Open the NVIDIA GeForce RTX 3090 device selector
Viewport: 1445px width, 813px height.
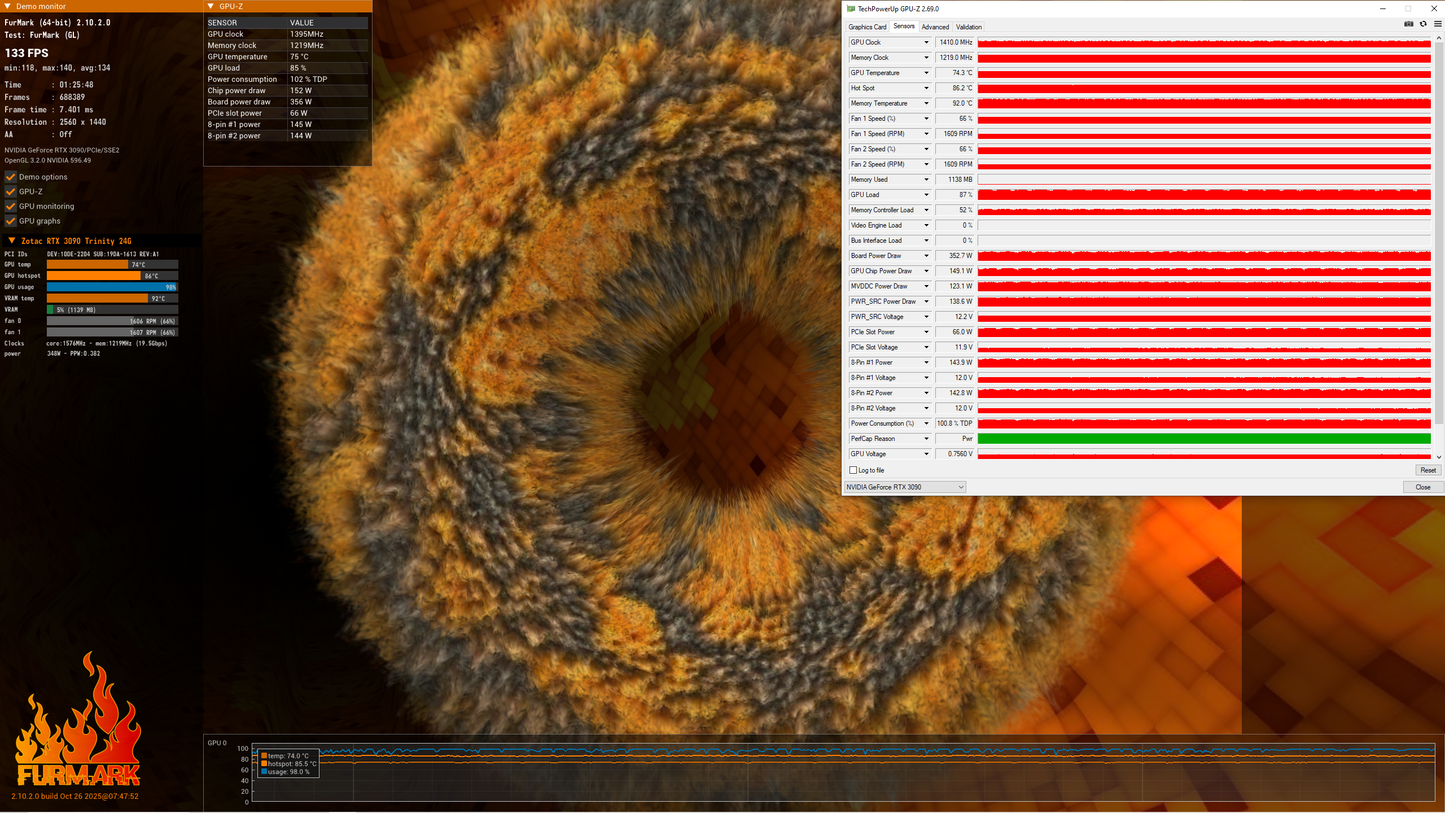(905, 487)
